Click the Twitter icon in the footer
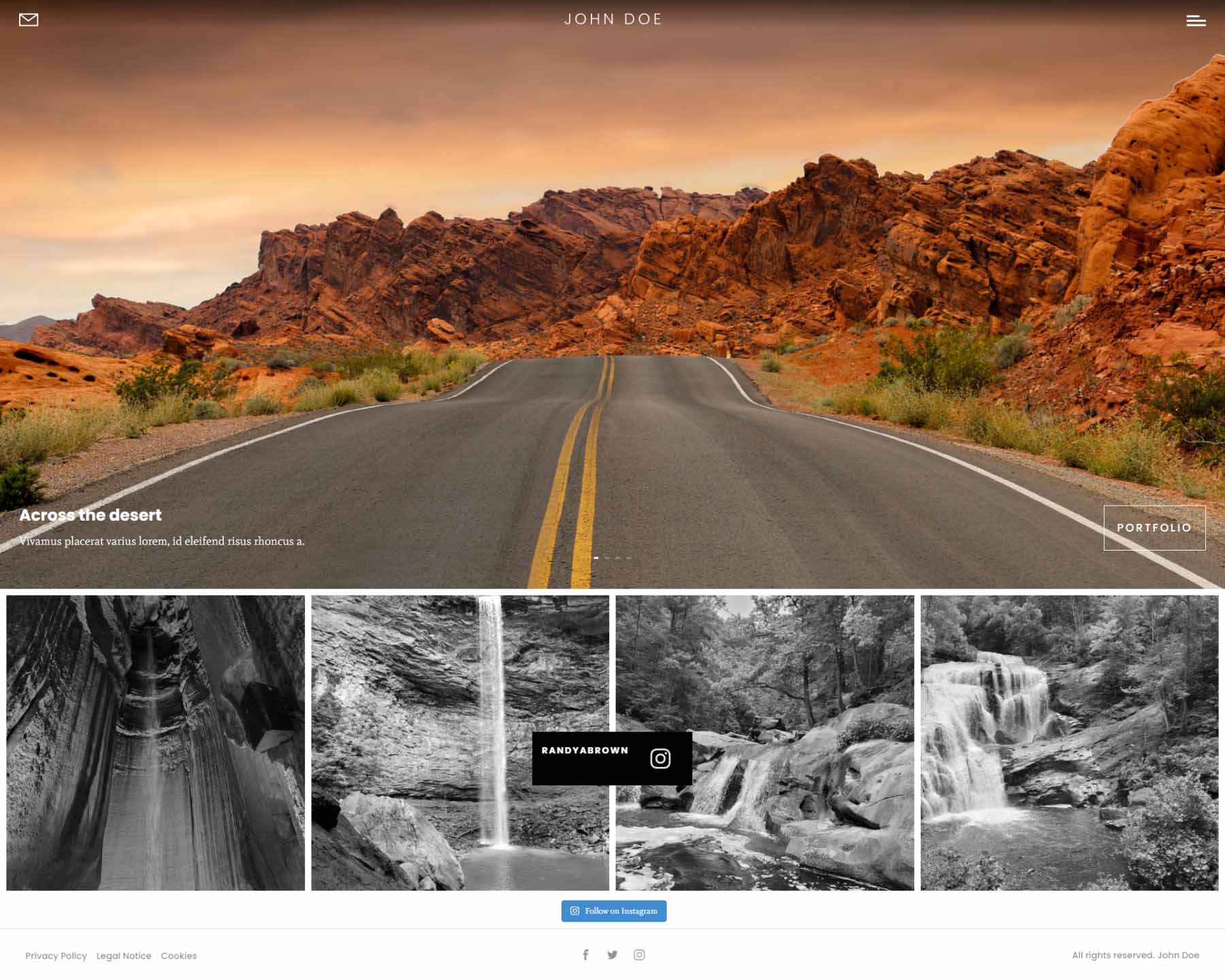The height and width of the screenshot is (980, 1225). [612, 954]
